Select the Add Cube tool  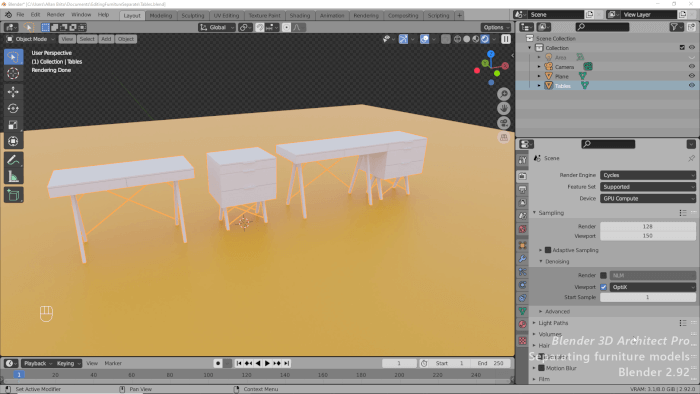13,195
